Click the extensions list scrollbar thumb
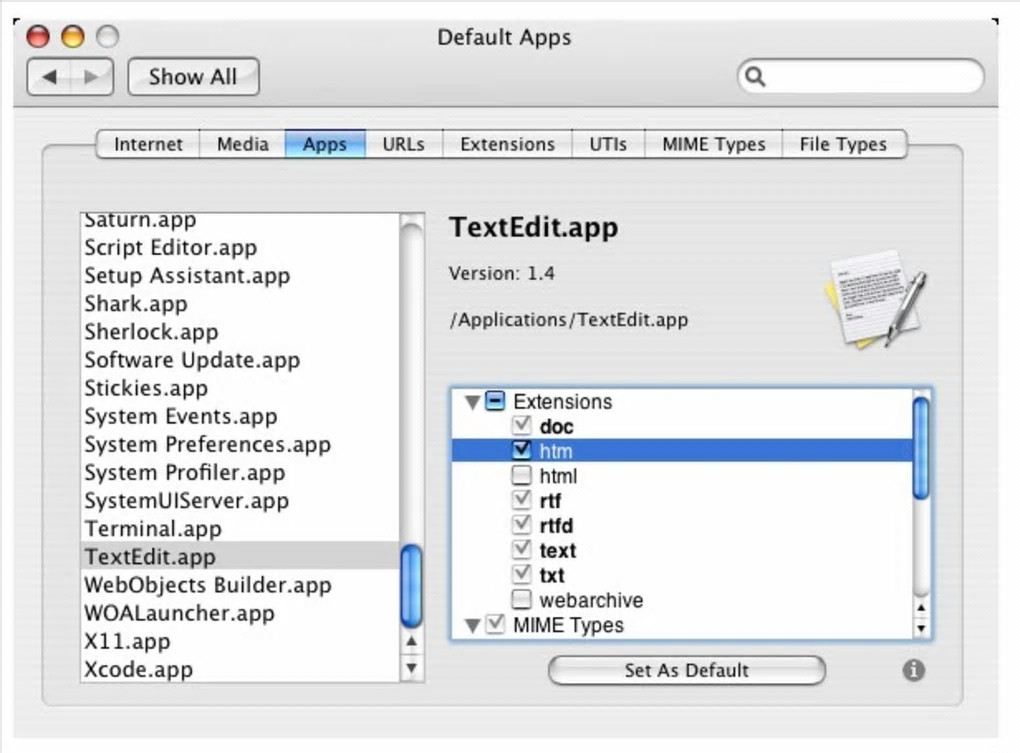The height and width of the screenshot is (753, 1020). [921, 449]
